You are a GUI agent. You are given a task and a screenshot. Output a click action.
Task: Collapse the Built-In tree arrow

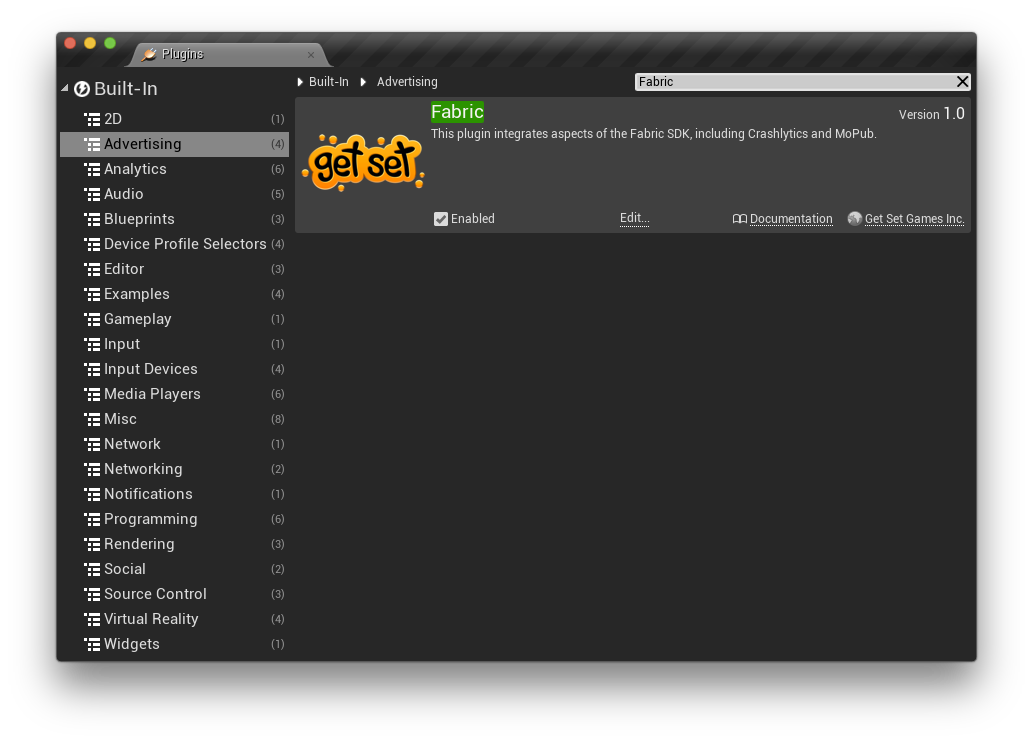65,88
